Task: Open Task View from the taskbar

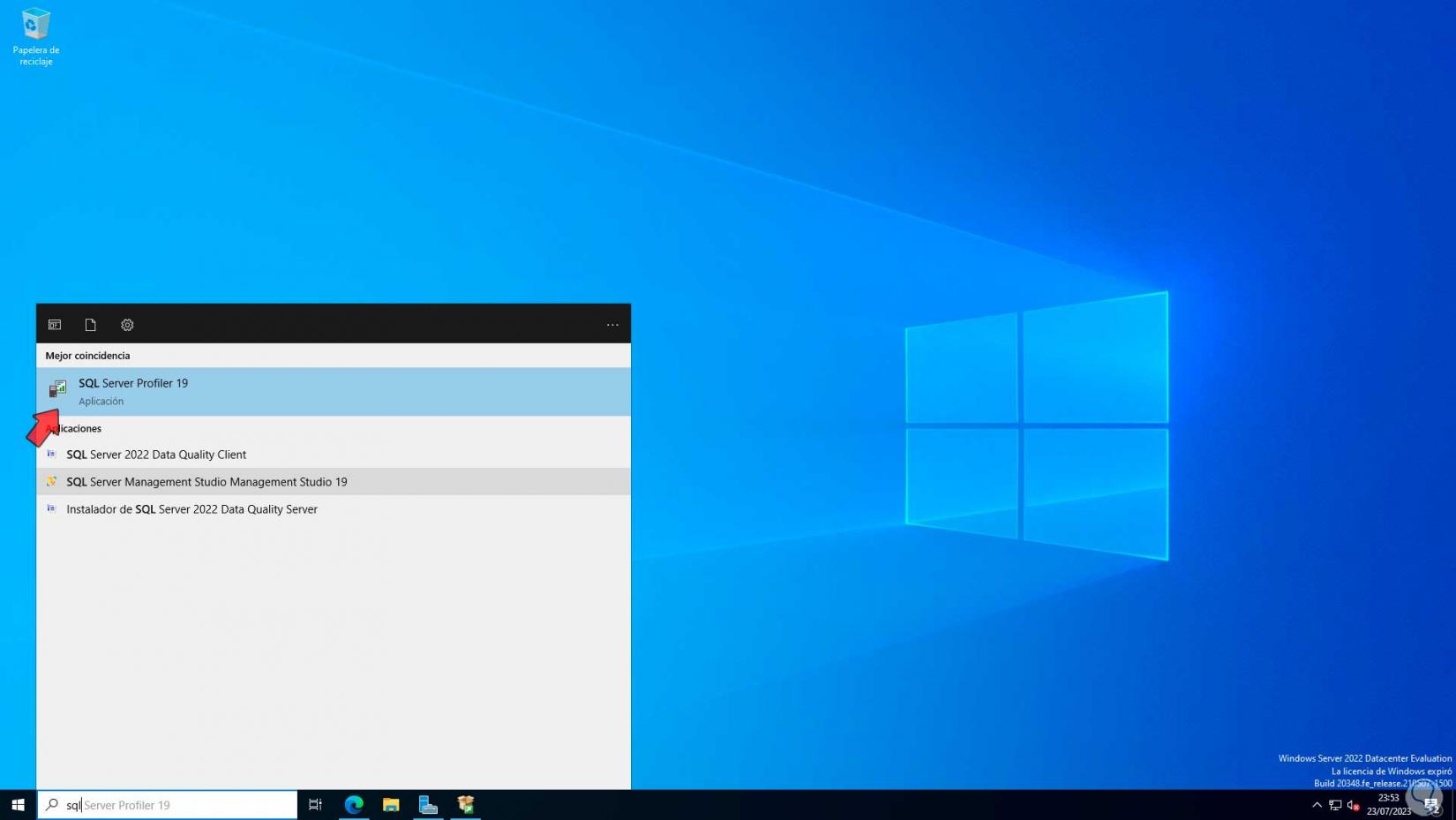Action: point(315,805)
